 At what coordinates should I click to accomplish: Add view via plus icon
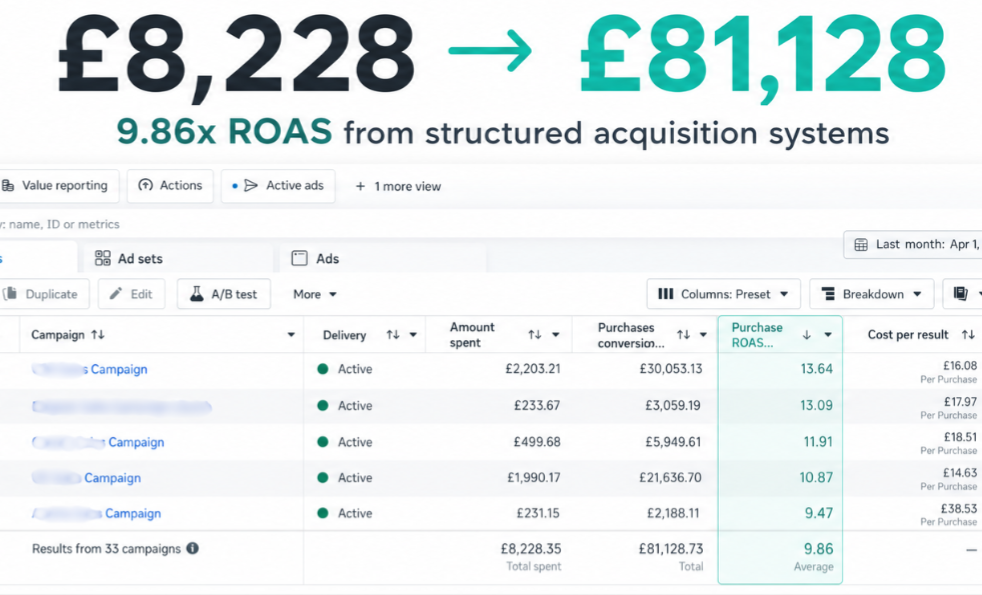(360, 186)
